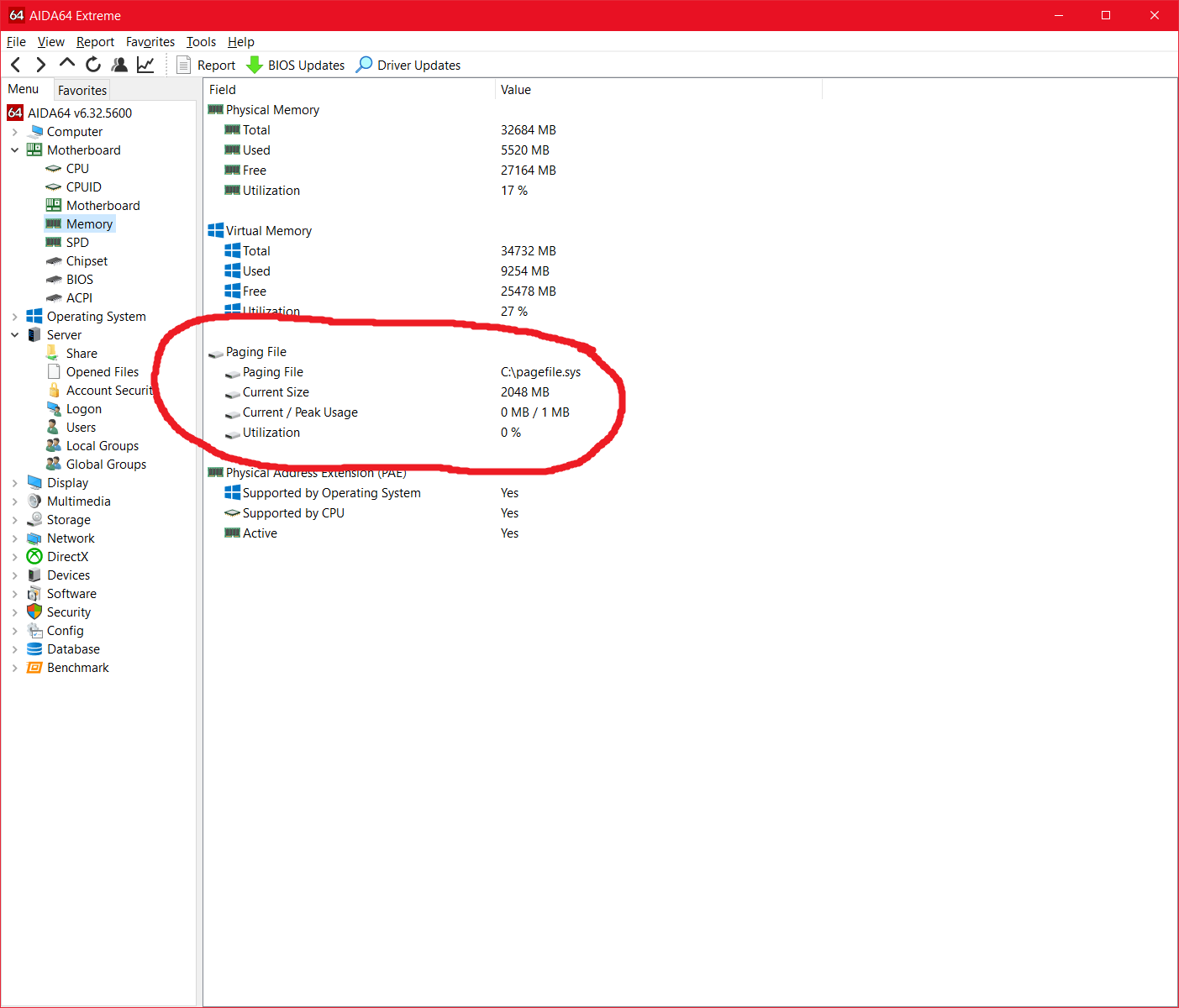The image size is (1179, 1008).
Task: Click the Users person icon
Action: (x=53, y=427)
